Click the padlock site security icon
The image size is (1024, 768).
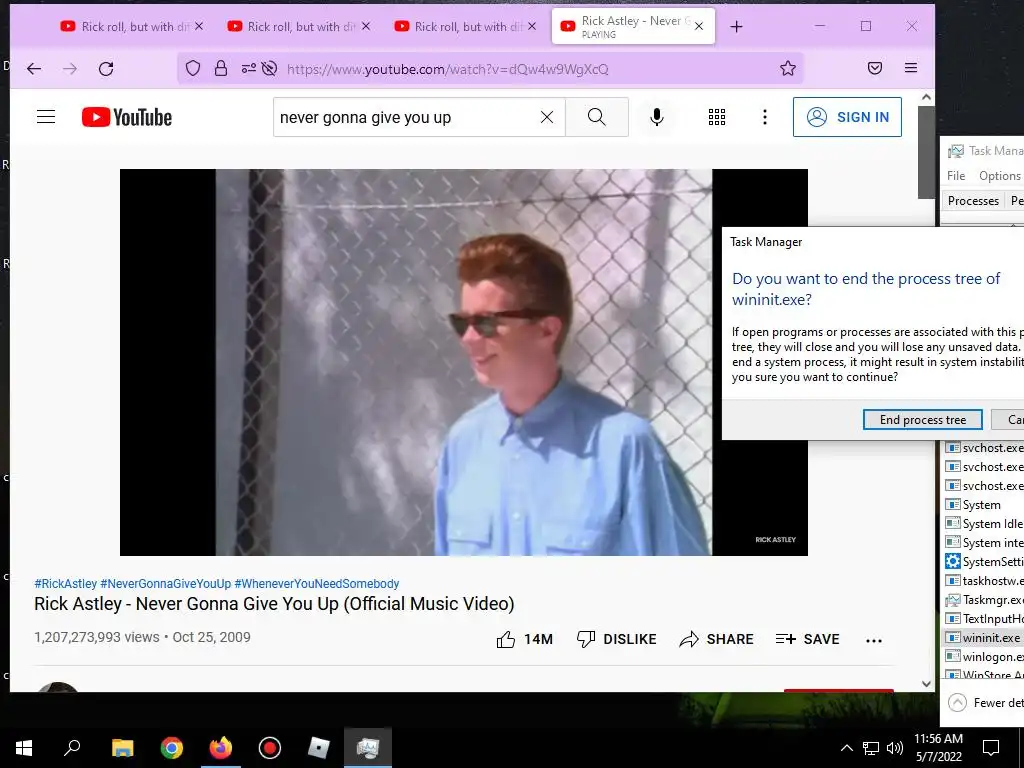coord(221,68)
